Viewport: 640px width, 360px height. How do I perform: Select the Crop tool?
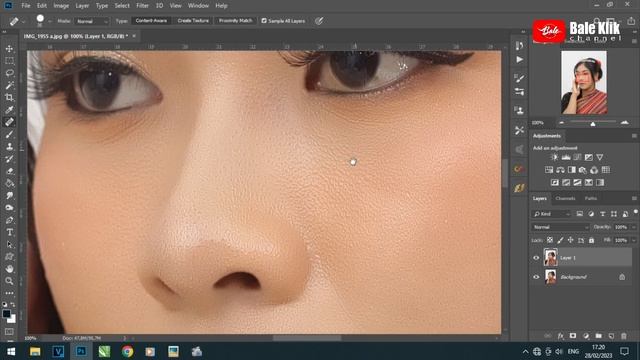[9, 98]
